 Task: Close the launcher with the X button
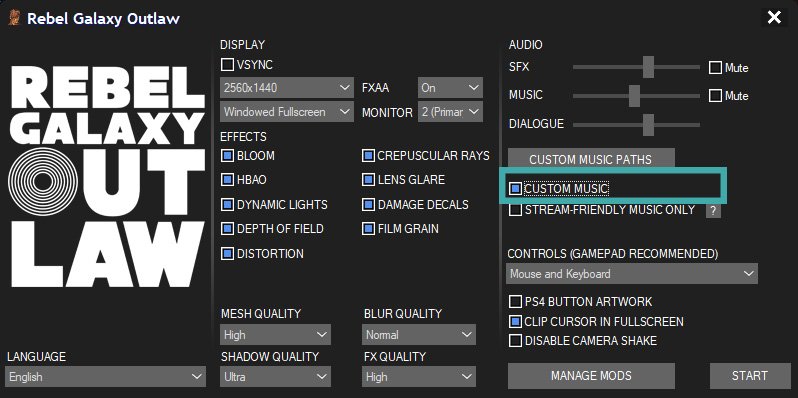(774, 18)
